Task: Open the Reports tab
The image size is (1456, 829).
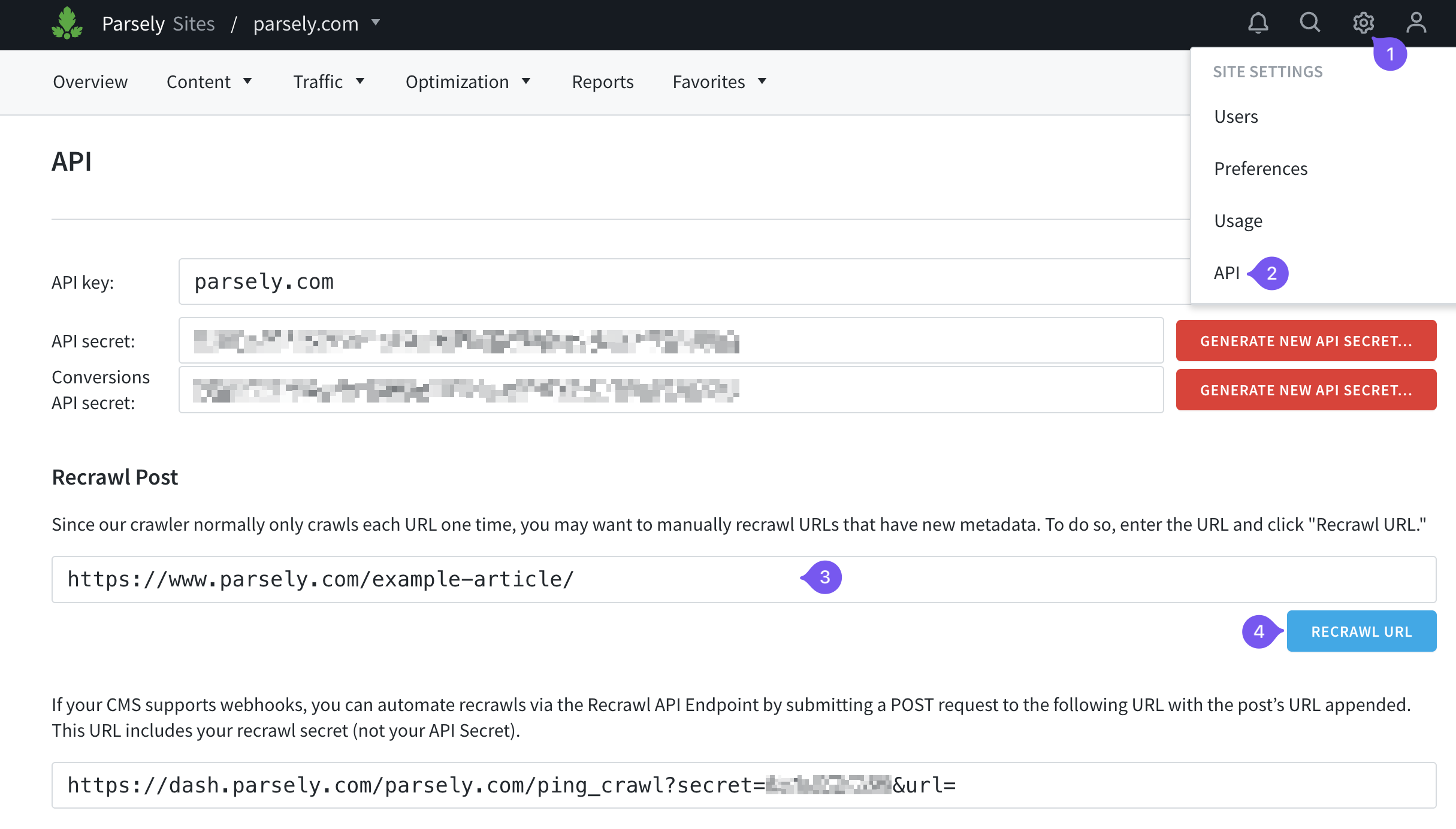Action: [602, 81]
